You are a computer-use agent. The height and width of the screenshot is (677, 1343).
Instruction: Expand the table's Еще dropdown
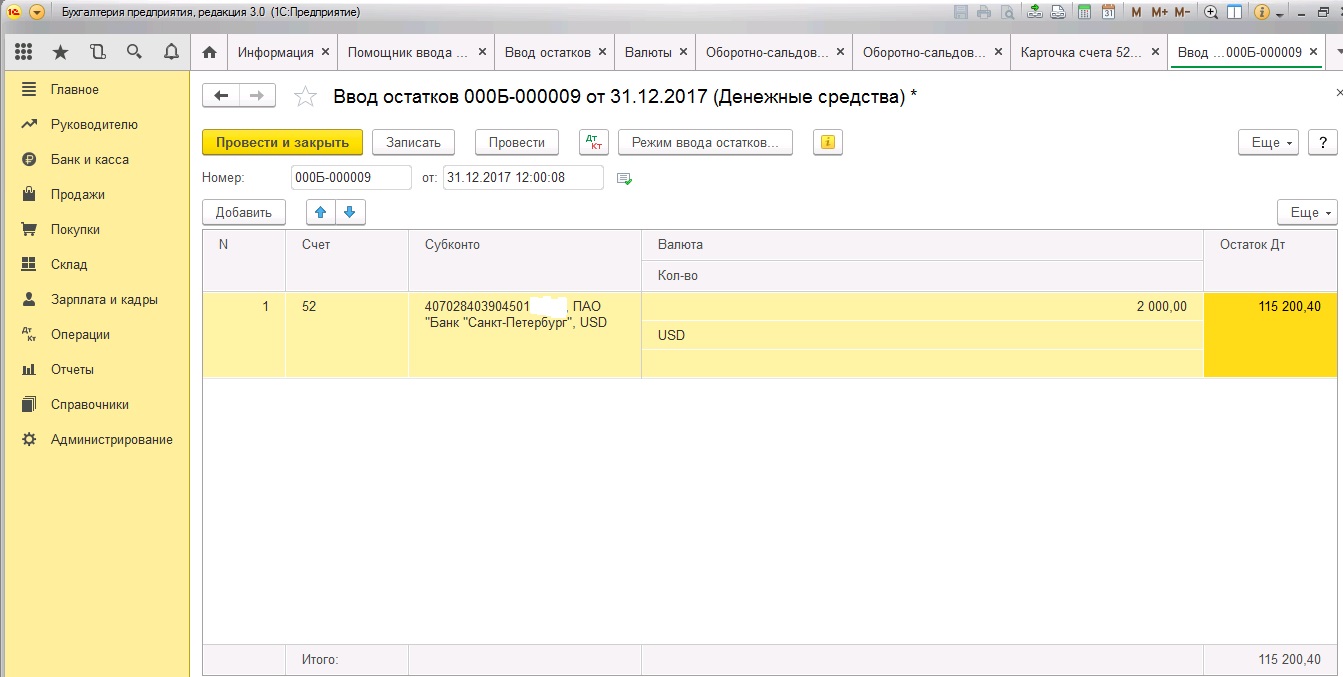click(1306, 212)
